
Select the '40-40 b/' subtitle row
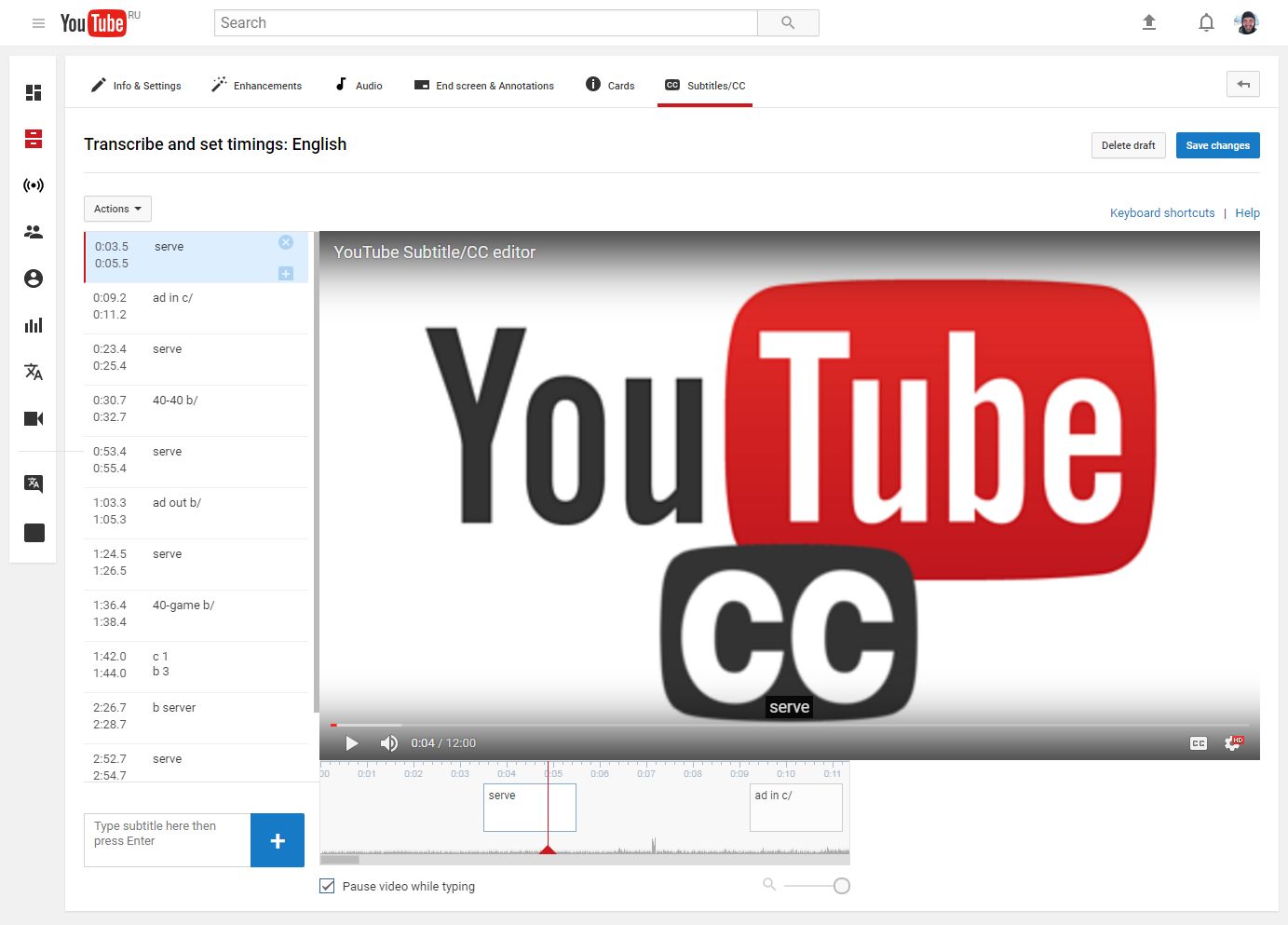coord(196,409)
